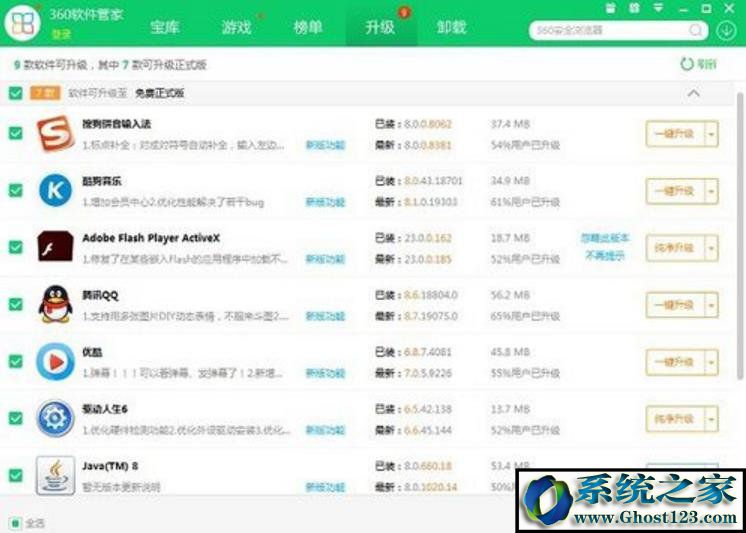746x533 pixels.
Task: Open 新版功能 link for Java(TM) 8
Action: click(325, 487)
